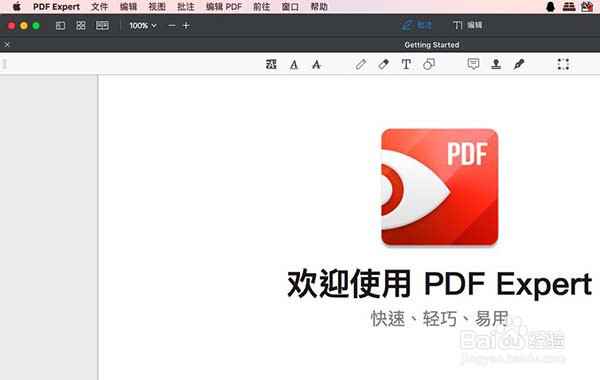This screenshot has height=380, width=600.
Task: Switch to 批注 annotate mode in the toolbar
Action: click(x=417, y=25)
